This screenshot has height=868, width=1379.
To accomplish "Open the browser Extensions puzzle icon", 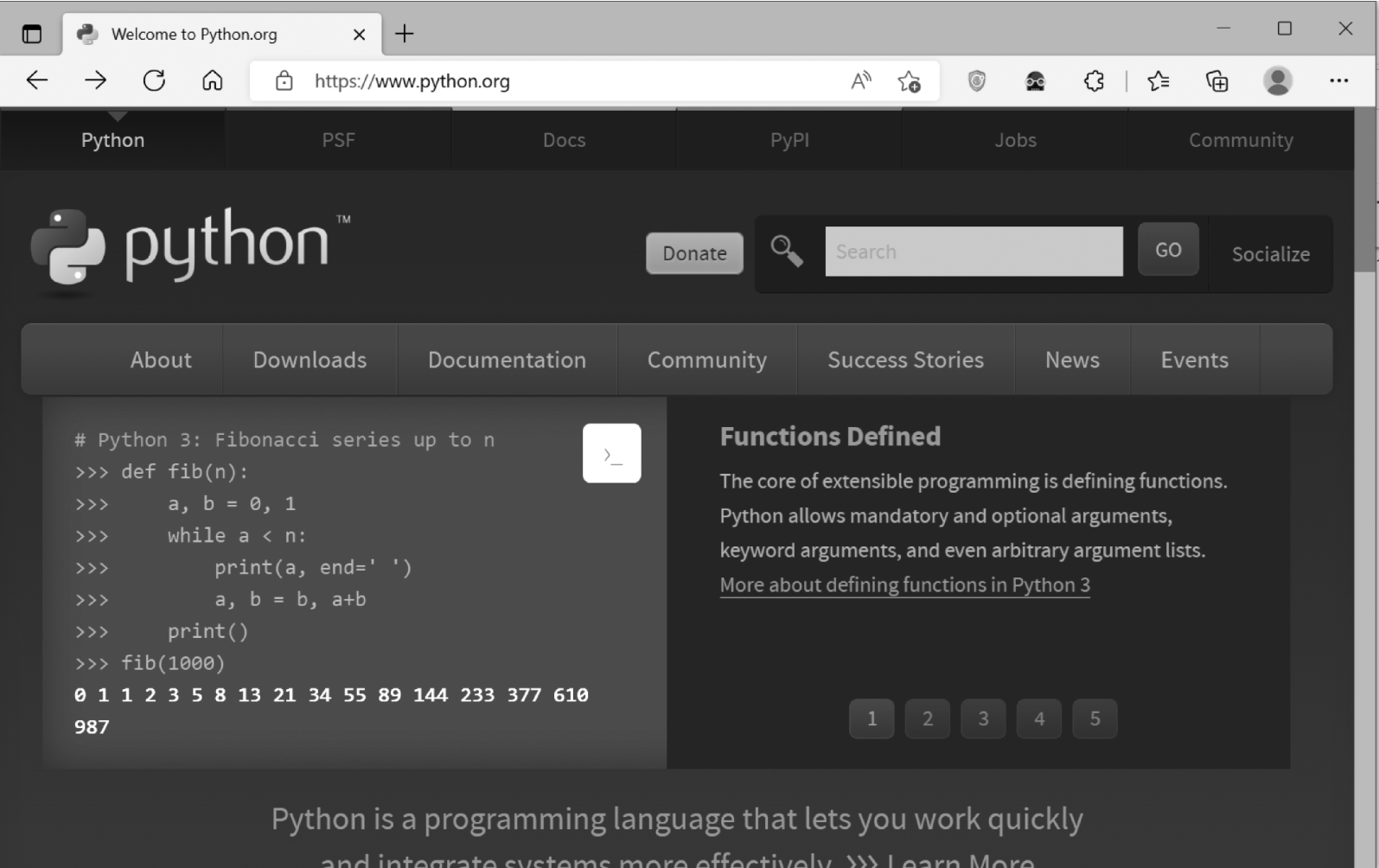I will click(x=1094, y=81).
